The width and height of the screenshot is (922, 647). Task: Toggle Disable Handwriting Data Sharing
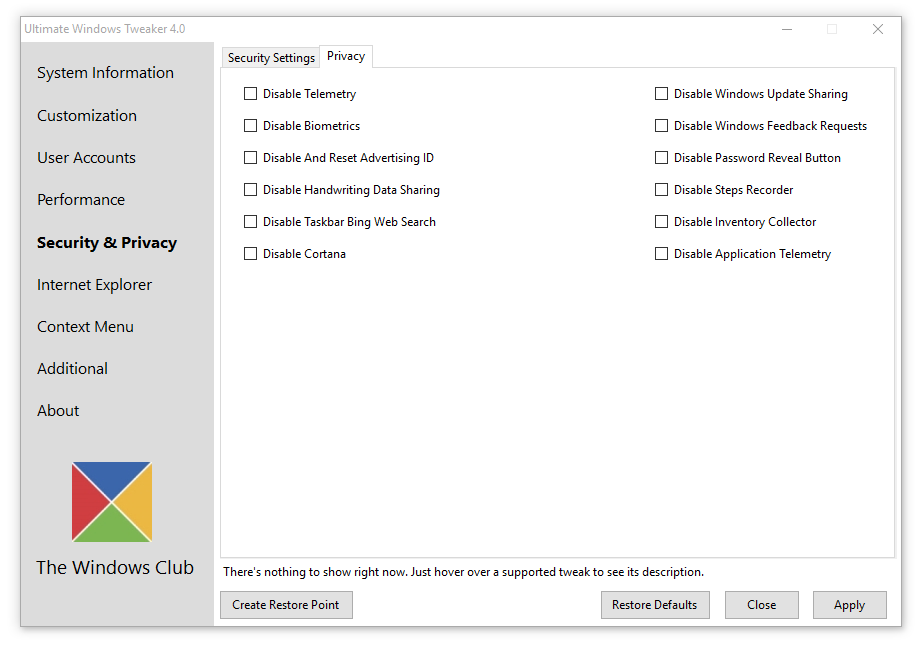(x=250, y=189)
